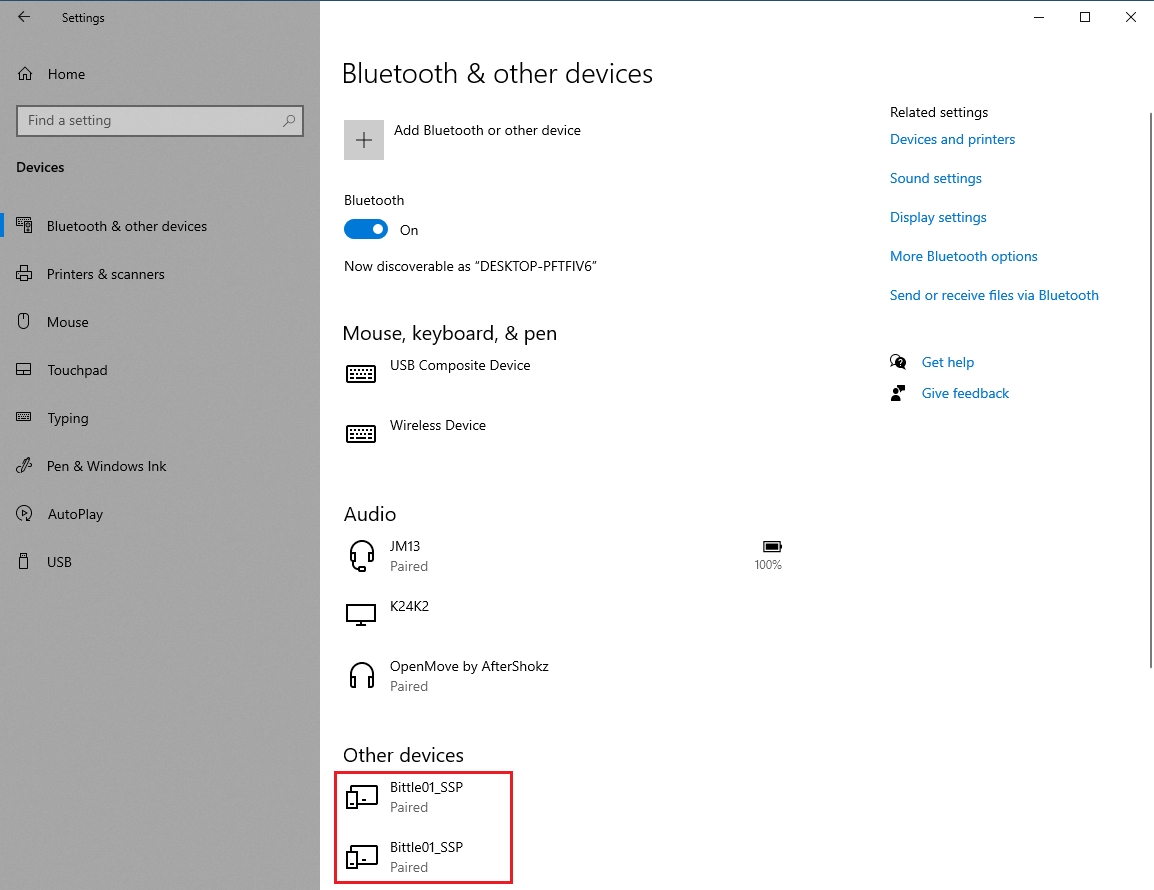This screenshot has height=890, width=1154.
Task: Click the Get help link
Action: point(947,362)
